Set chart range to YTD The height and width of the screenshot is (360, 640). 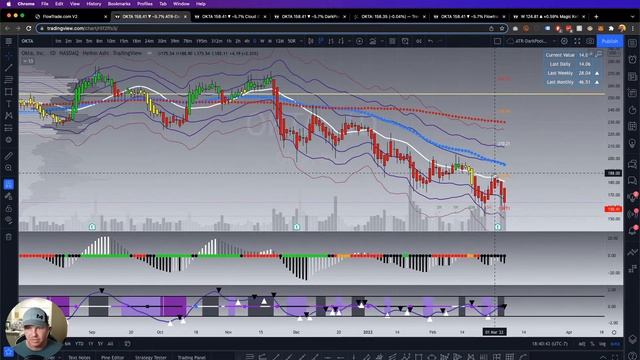pos(79,344)
